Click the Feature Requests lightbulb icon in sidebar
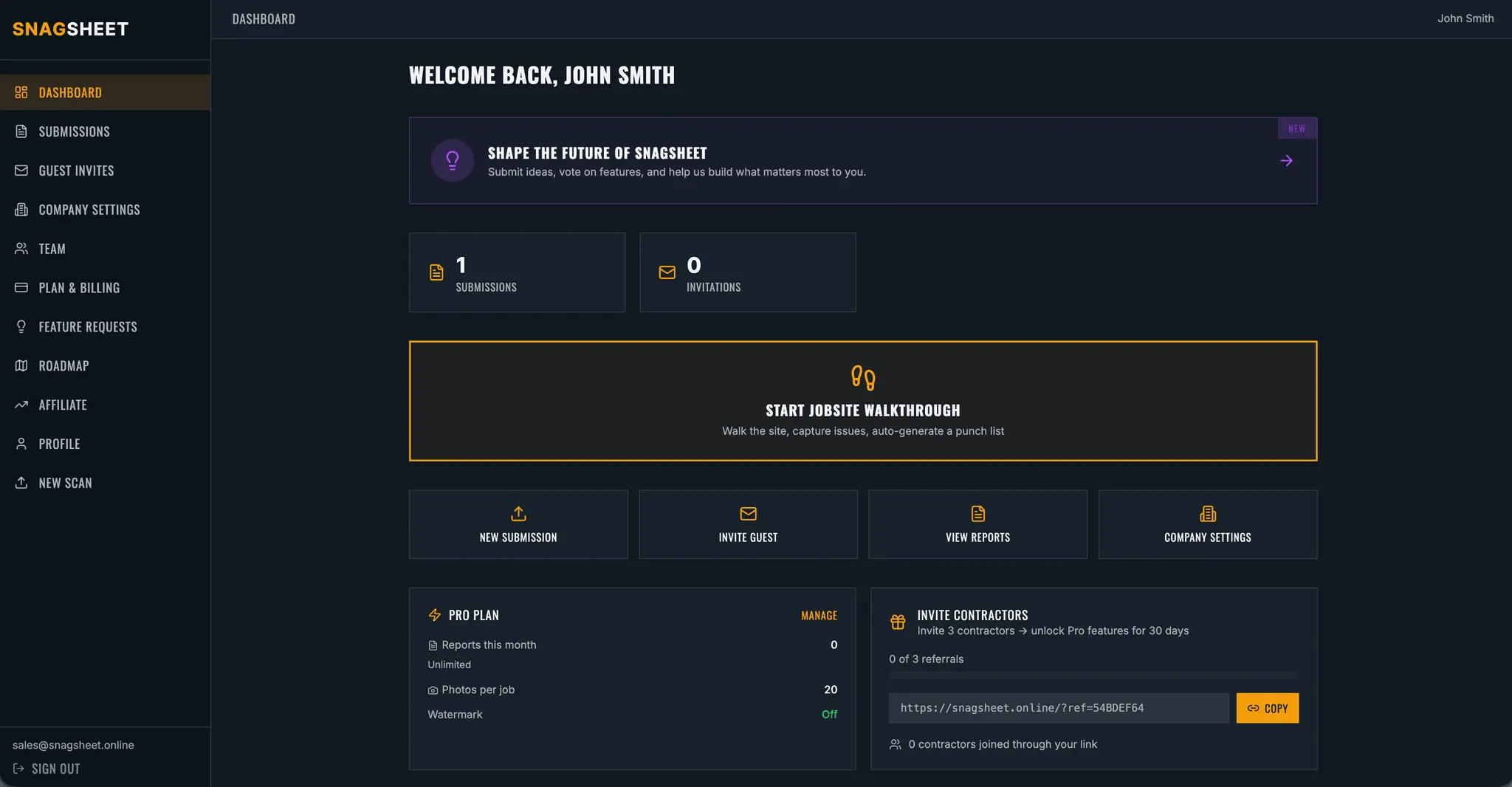The height and width of the screenshot is (787, 1512). (21, 326)
